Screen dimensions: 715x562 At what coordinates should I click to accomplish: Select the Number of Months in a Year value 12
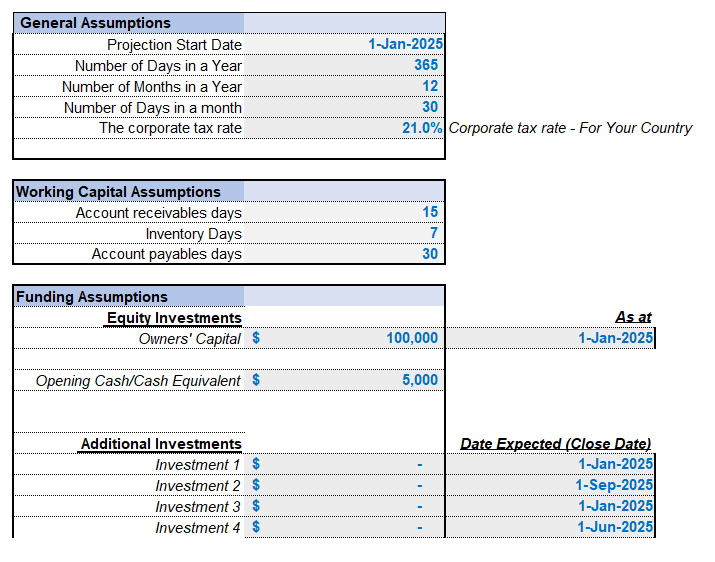[430, 86]
